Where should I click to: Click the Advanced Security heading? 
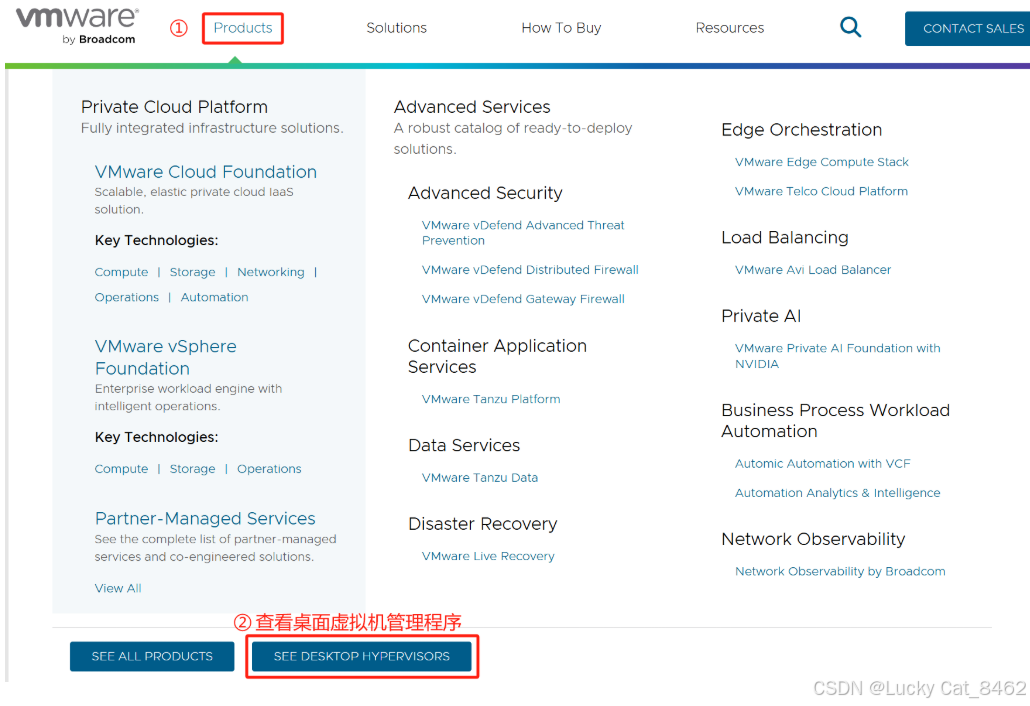coord(485,193)
